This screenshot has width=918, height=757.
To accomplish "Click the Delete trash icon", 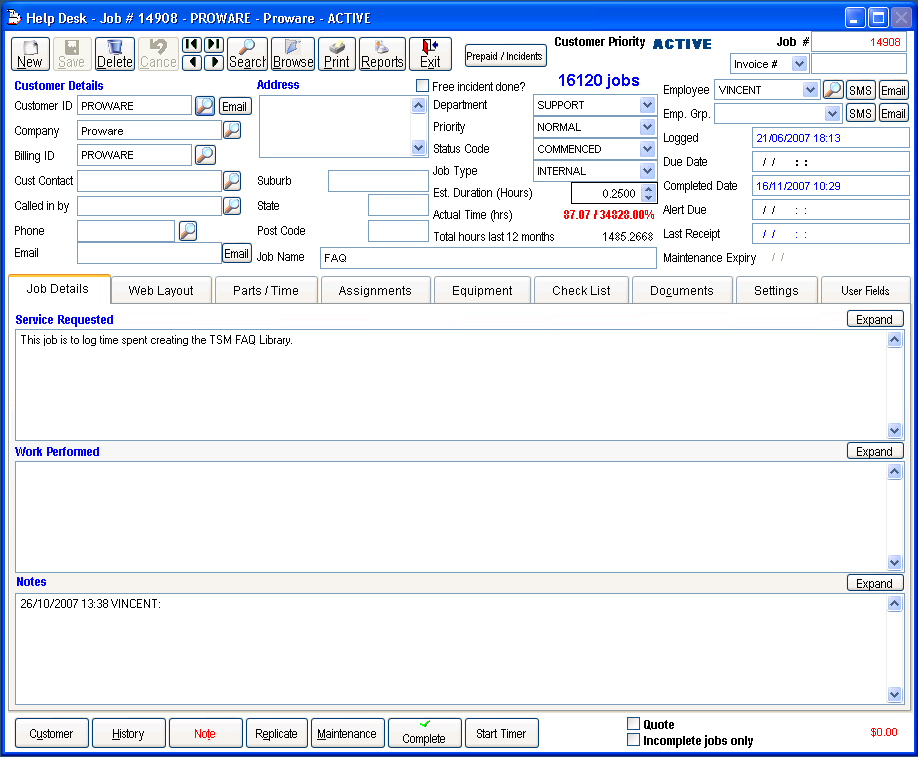I will 114,54.
